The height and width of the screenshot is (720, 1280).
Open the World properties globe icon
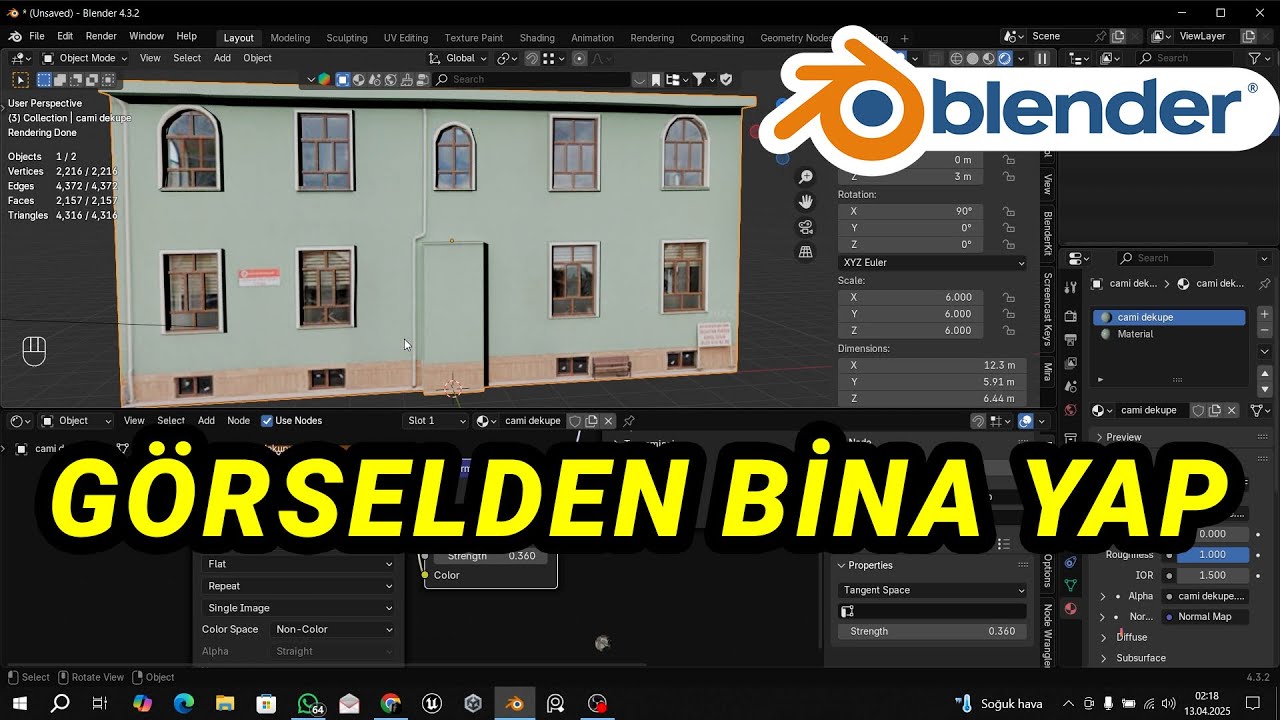click(1070, 410)
